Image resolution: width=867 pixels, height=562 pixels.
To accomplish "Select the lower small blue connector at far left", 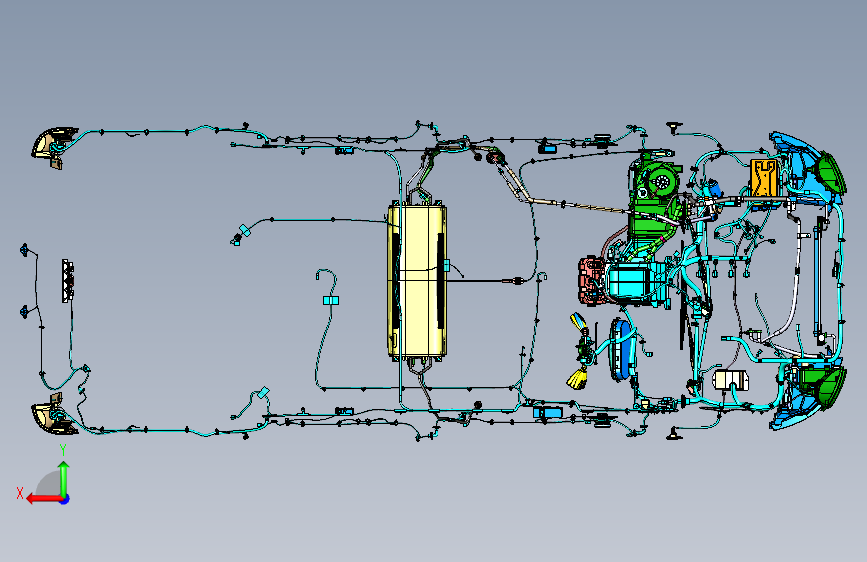I will pos(24,311).
